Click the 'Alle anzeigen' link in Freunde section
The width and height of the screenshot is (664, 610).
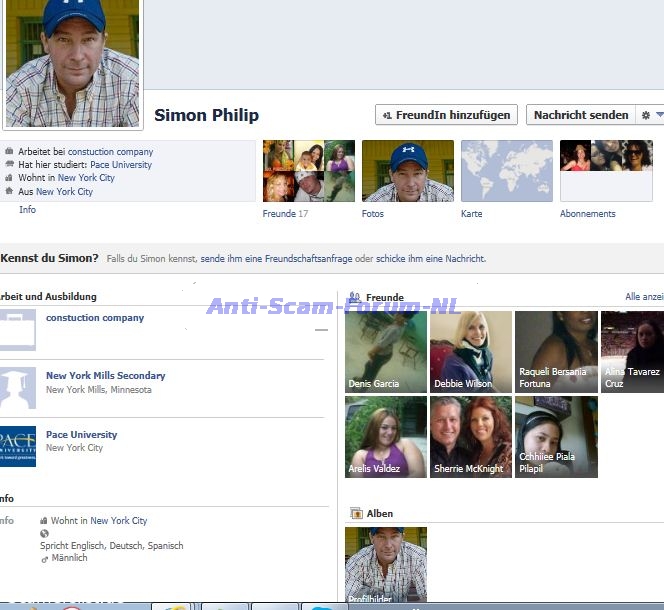[x=644, y=297]
